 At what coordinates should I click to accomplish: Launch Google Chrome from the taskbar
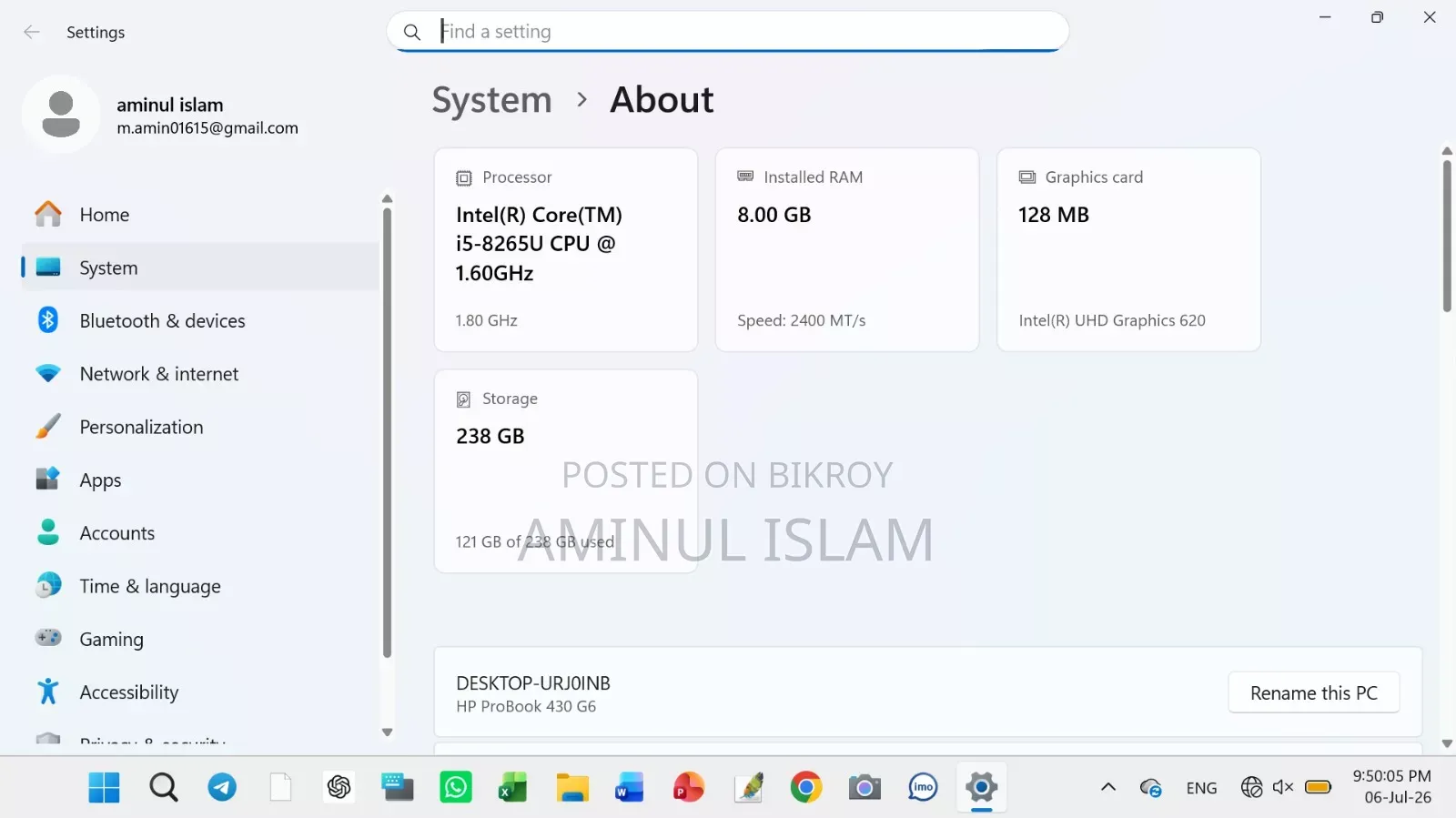click(x=806, y=787)
